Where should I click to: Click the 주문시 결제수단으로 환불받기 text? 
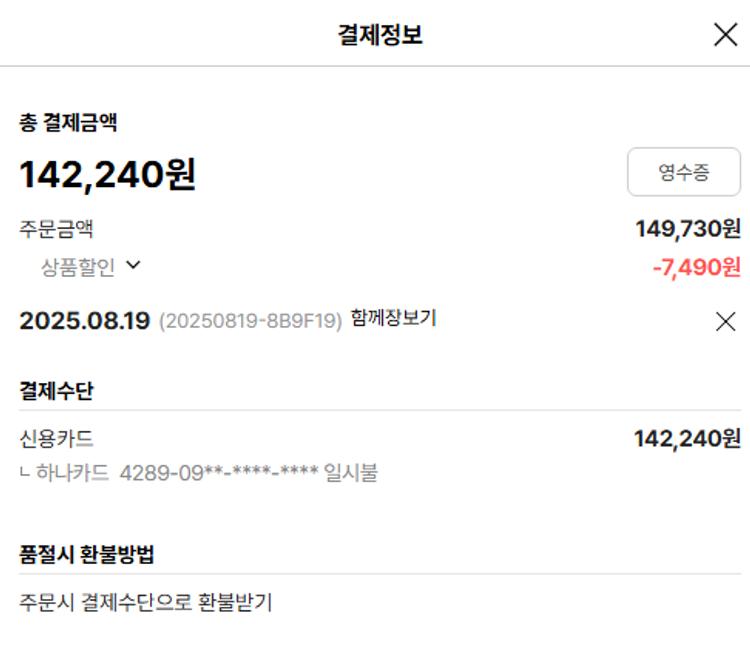(145, 602)
